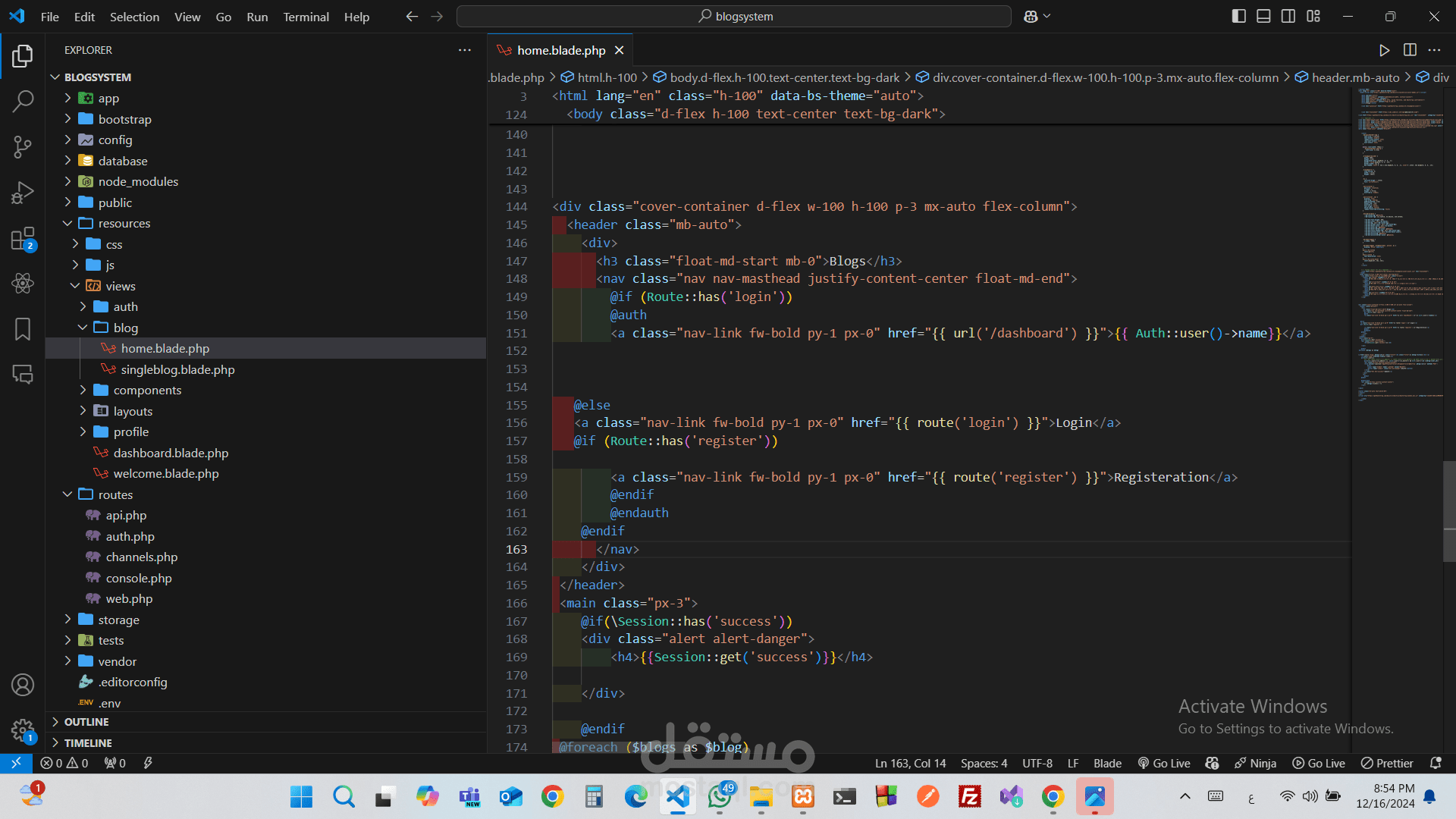
Task: Open Windows Start menu
Action: click(x=301, y=796)
